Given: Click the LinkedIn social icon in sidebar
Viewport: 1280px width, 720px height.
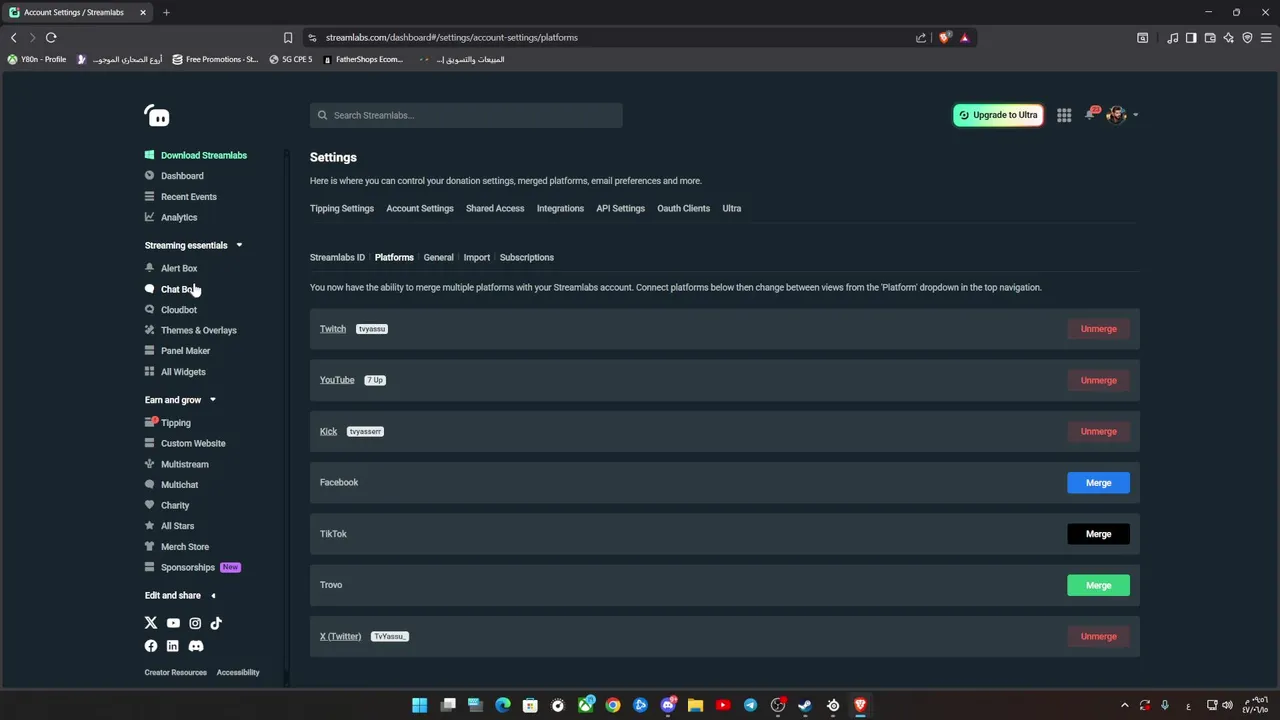Looking at the screenshot, I should (x=173, y=646).
